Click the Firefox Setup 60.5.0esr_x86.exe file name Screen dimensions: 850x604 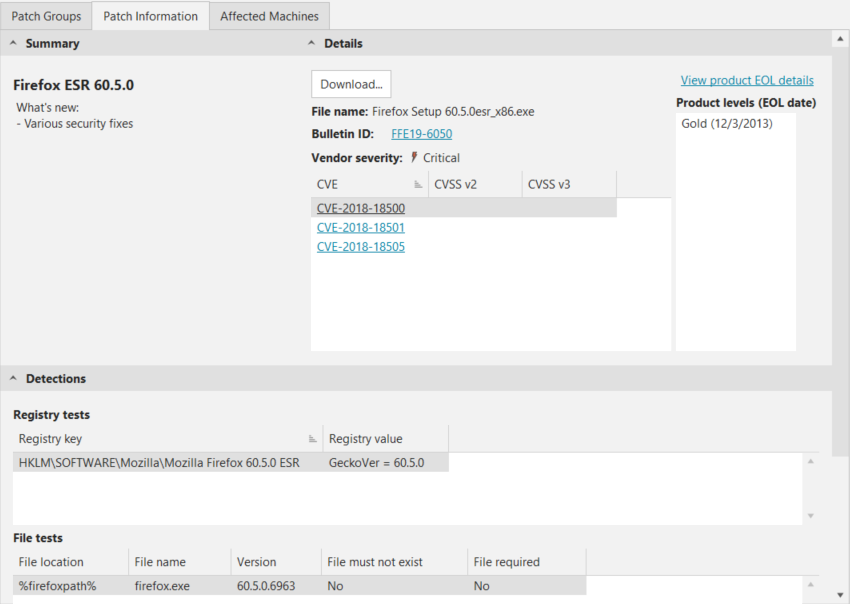pos(453,112)
